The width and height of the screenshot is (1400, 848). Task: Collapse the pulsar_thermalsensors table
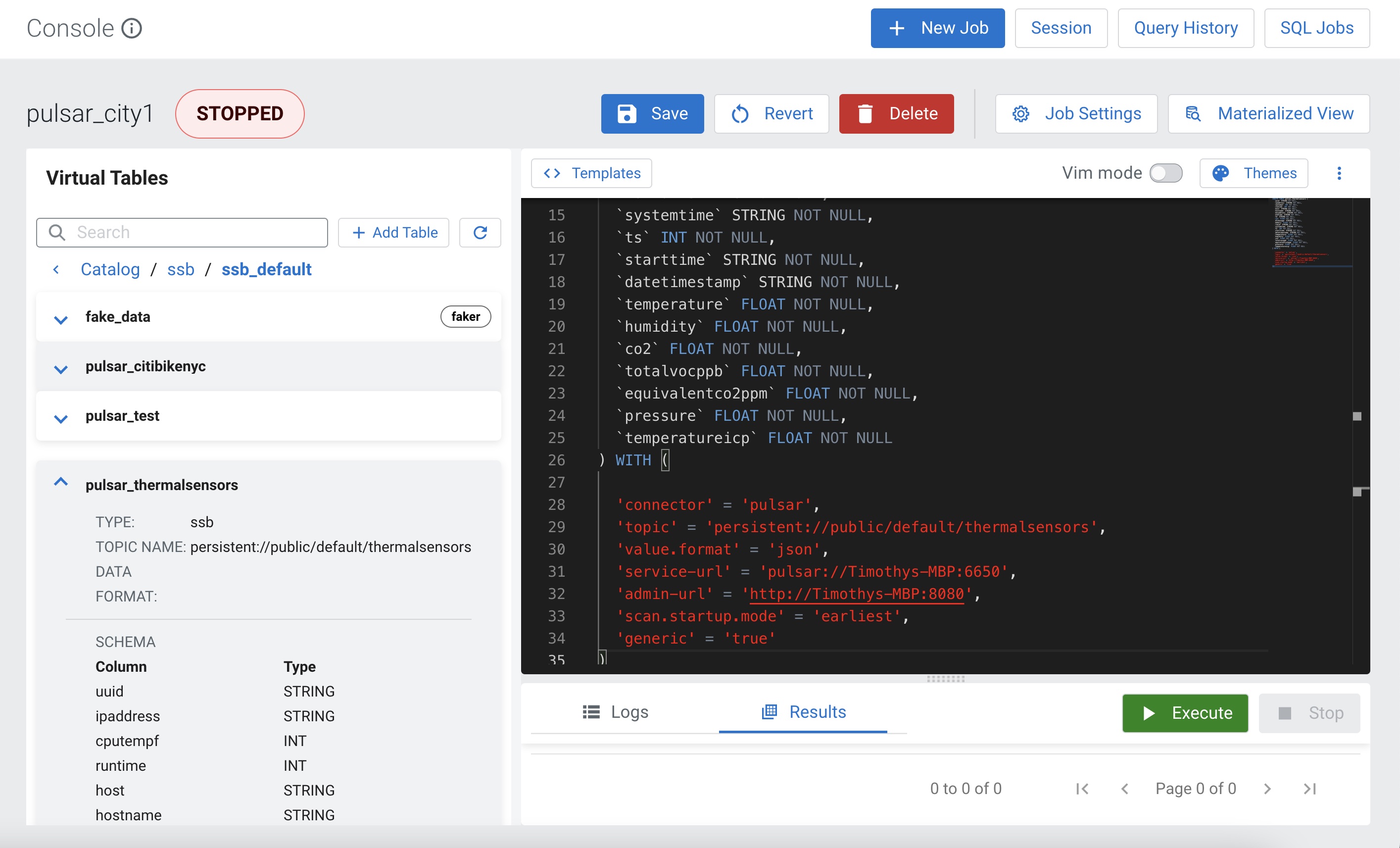point(61,483)
